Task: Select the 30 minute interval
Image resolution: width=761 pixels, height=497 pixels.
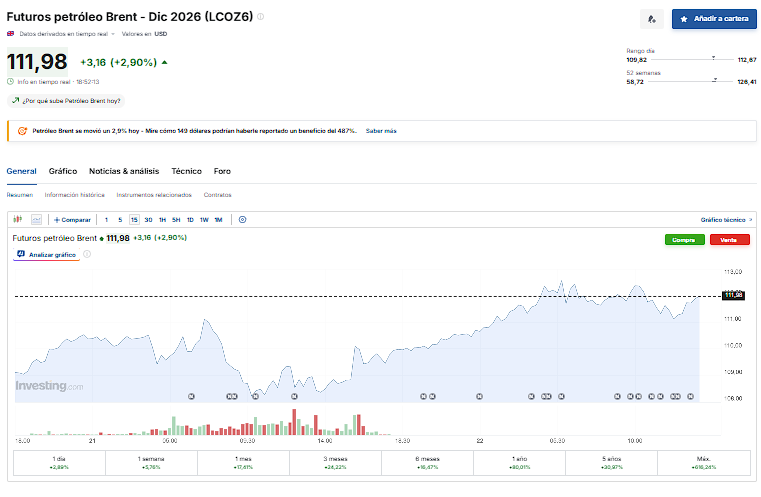Action: click(148, 220)
